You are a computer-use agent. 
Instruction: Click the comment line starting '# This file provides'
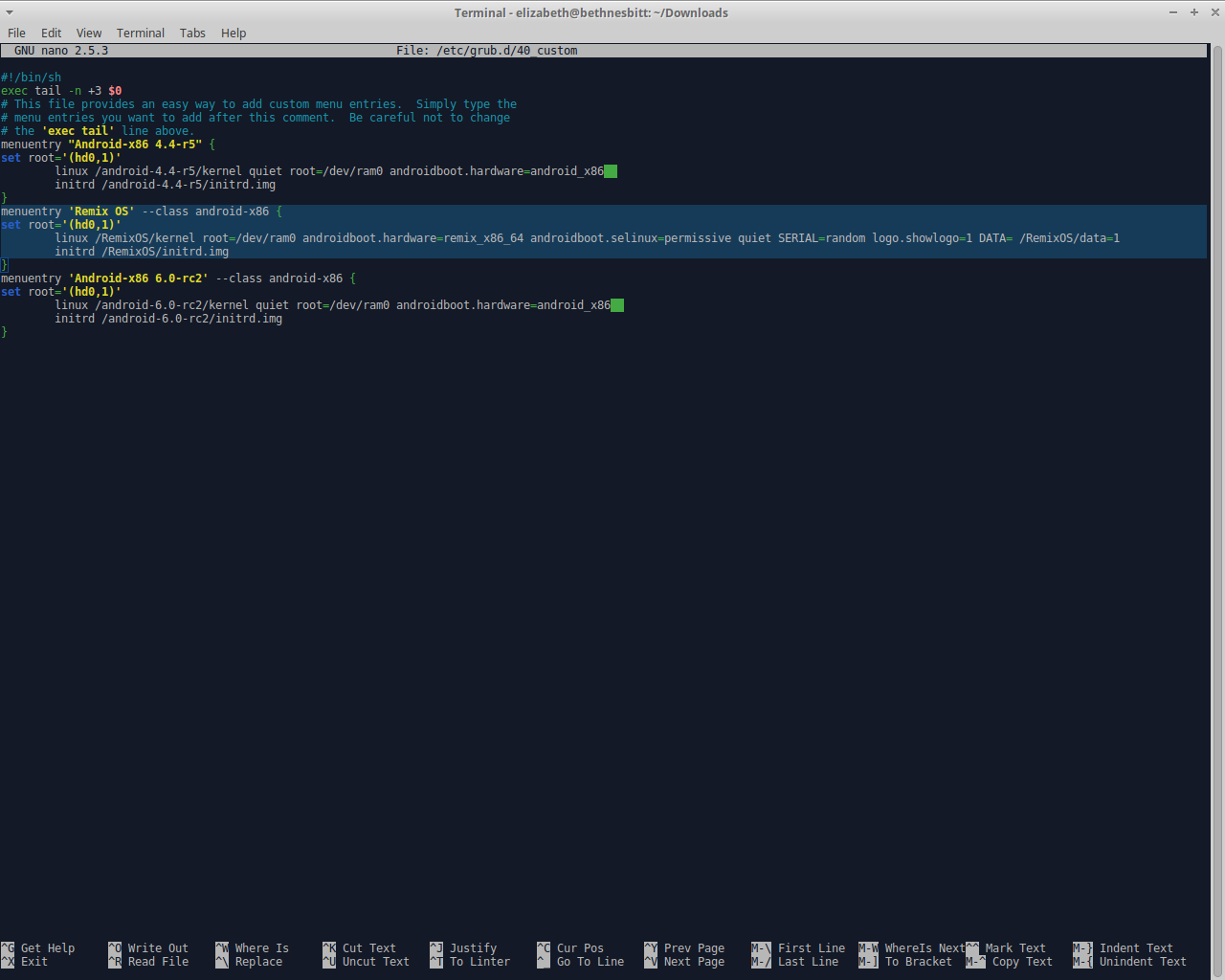(258, 104)
